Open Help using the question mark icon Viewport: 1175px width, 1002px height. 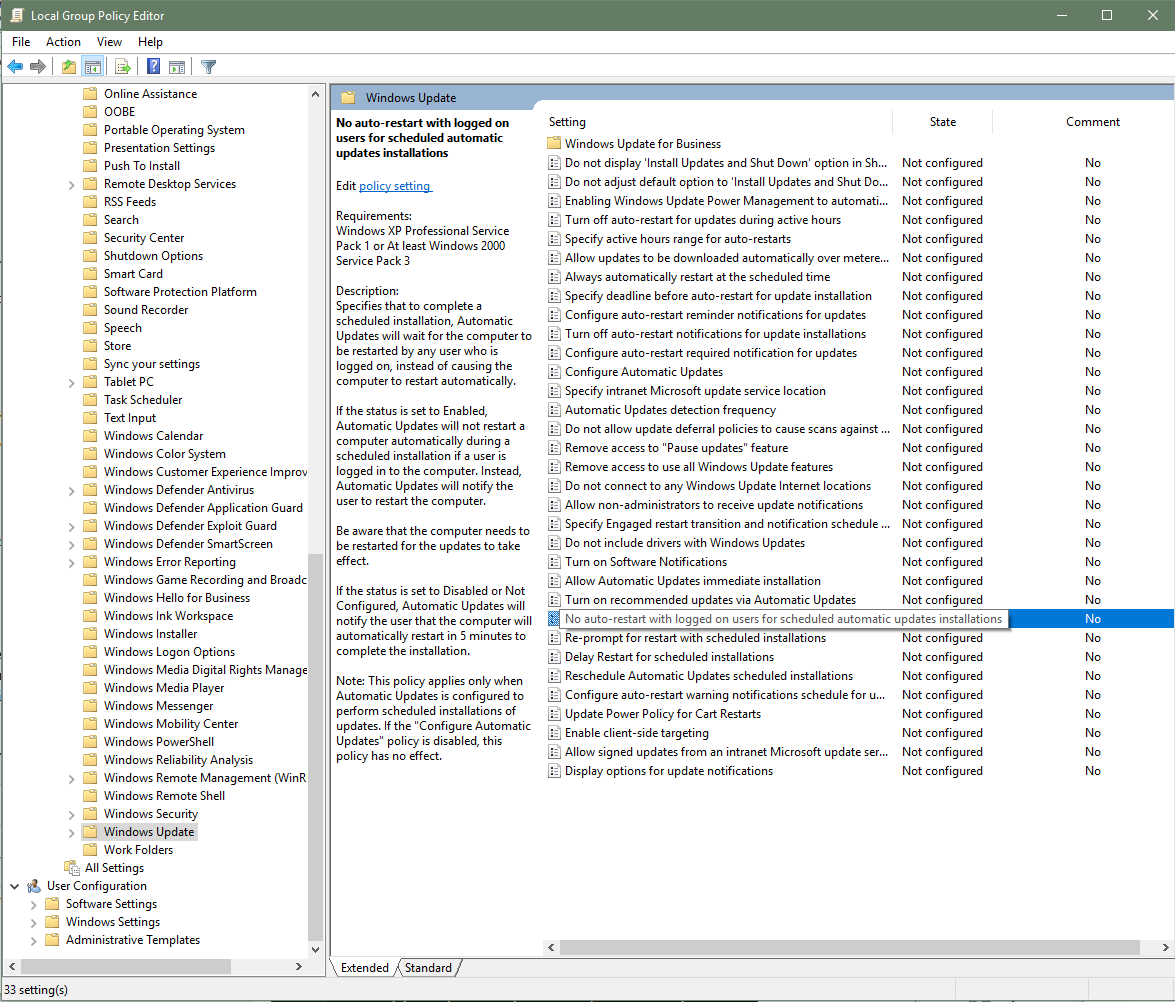click(x=152, y=66)
